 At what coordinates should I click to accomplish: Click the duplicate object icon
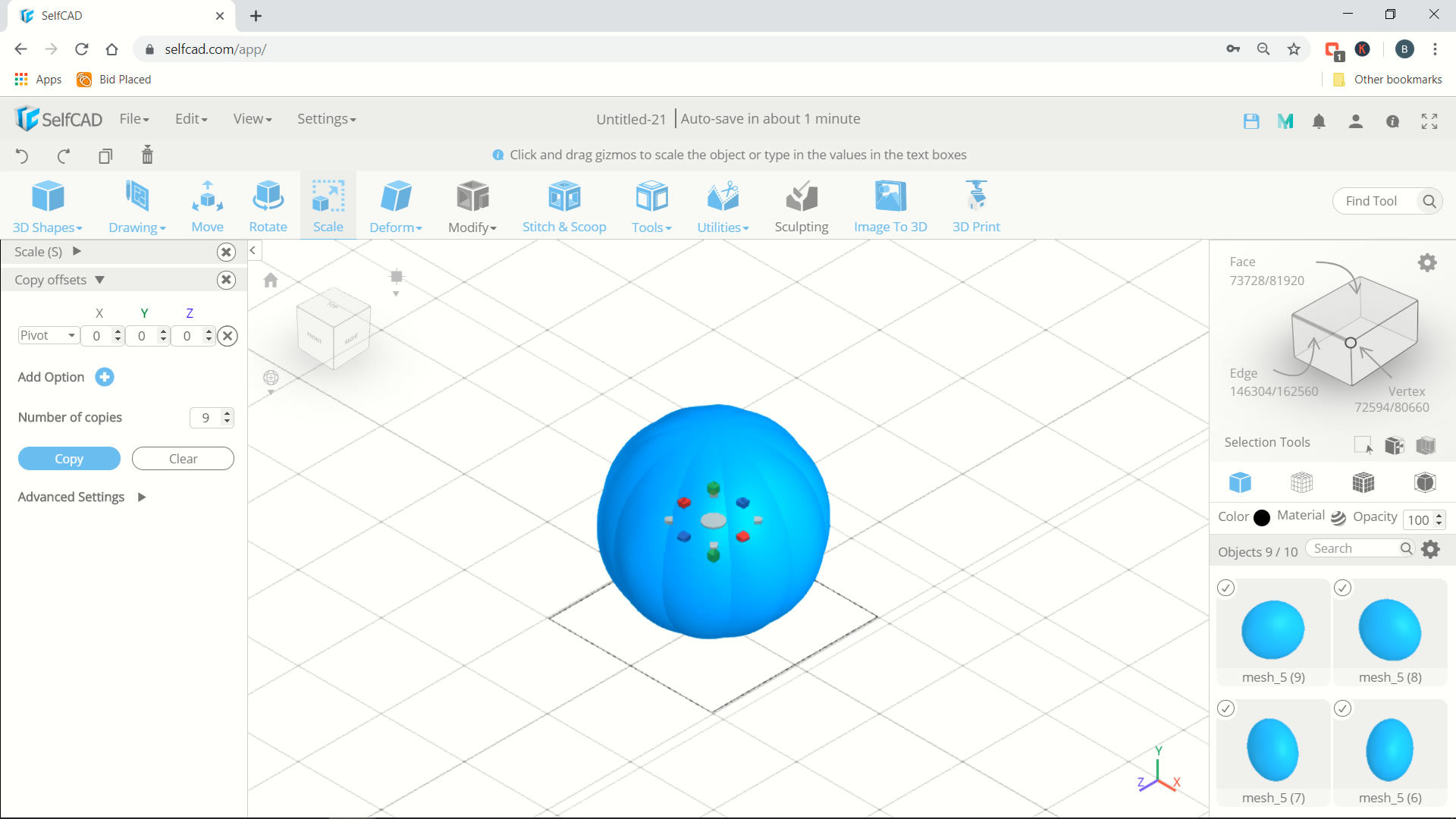pyautogui.click(x=105, y=156)
